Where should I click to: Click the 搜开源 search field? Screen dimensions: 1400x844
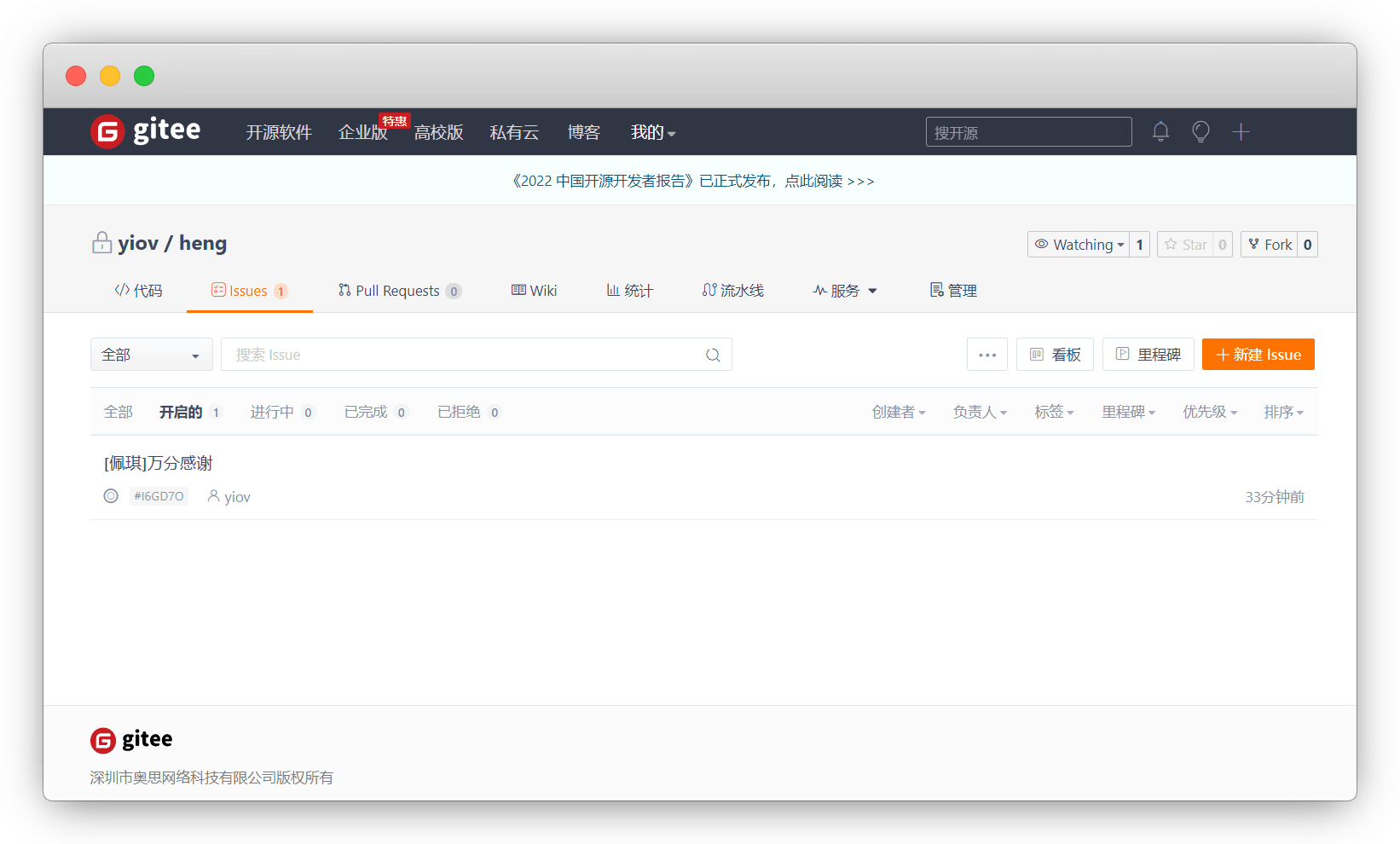(x=1028, y=132)
